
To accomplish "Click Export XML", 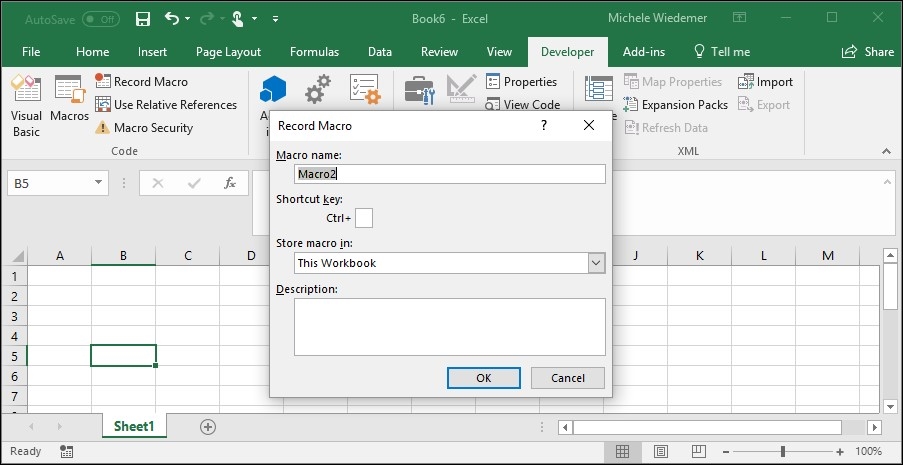I will click(x=764, y=105).
